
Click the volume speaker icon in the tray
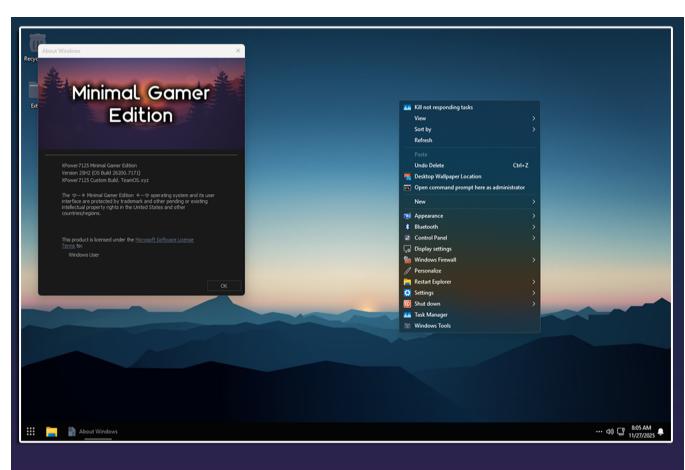coord(610,432)
